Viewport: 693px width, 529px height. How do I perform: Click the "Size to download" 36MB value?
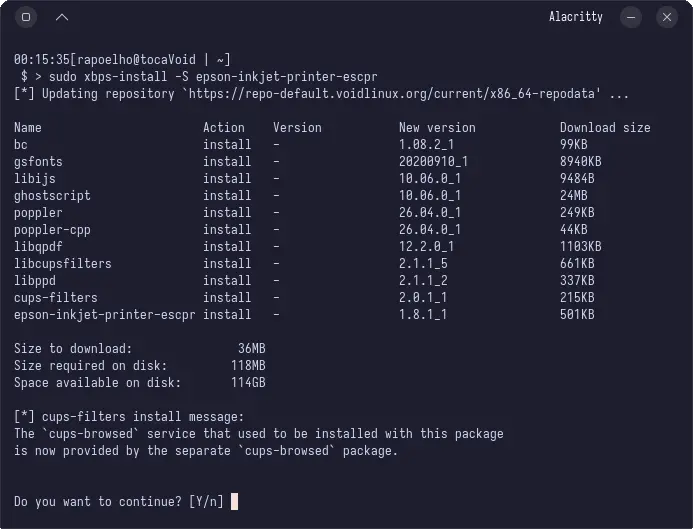(251, 348)
